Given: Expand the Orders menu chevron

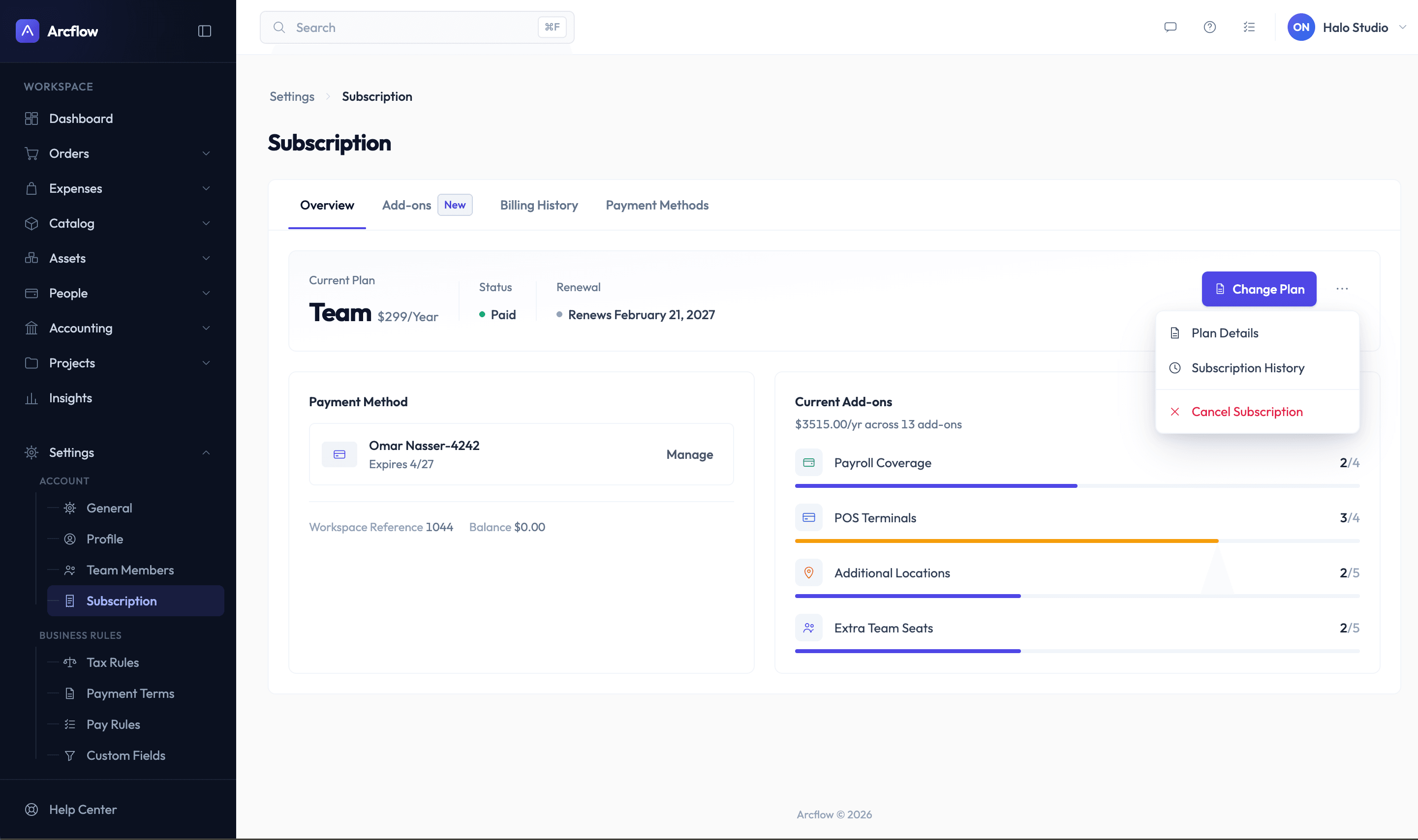Looking at the screenshot, I should 206,153.
